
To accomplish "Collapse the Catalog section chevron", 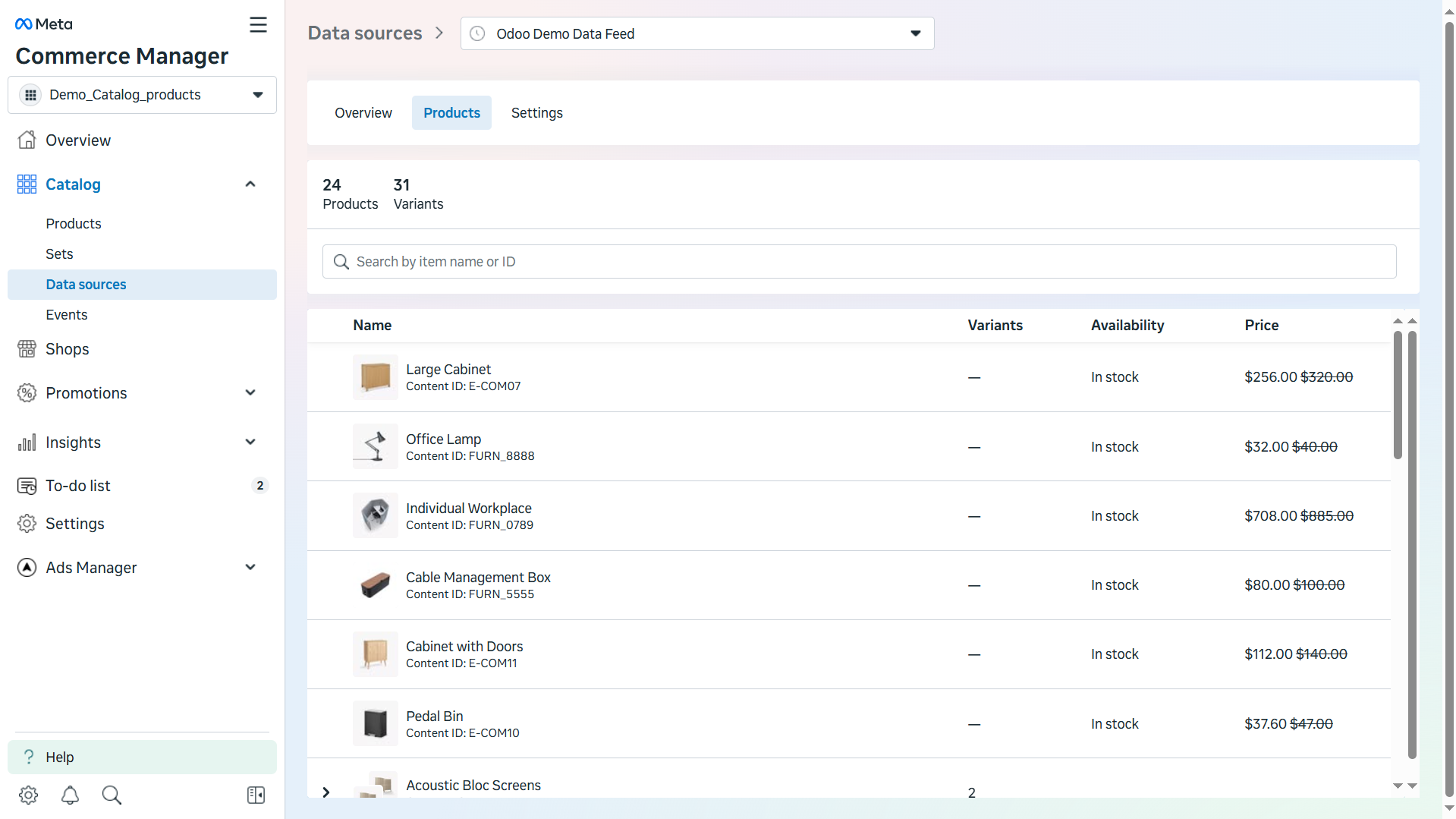I will (x=250, y=184).
